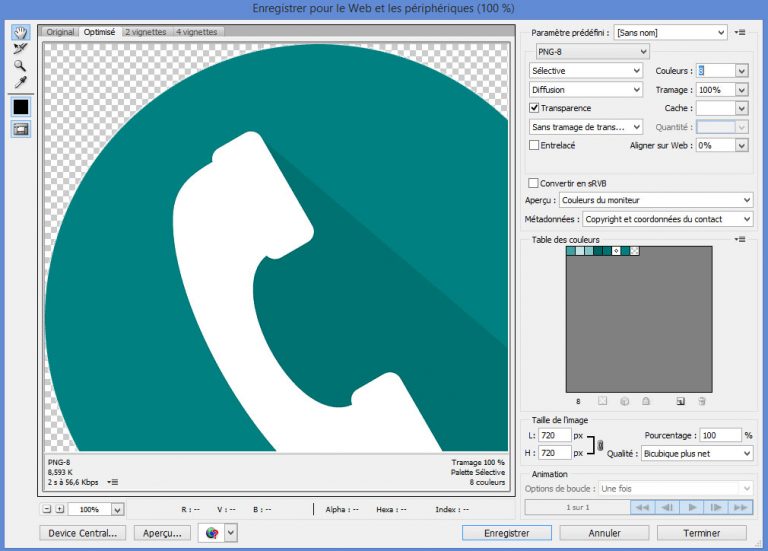Open the Table des couleurs panel menu
The width and height of the screenshot is (768, 551).
pos(740,240)
